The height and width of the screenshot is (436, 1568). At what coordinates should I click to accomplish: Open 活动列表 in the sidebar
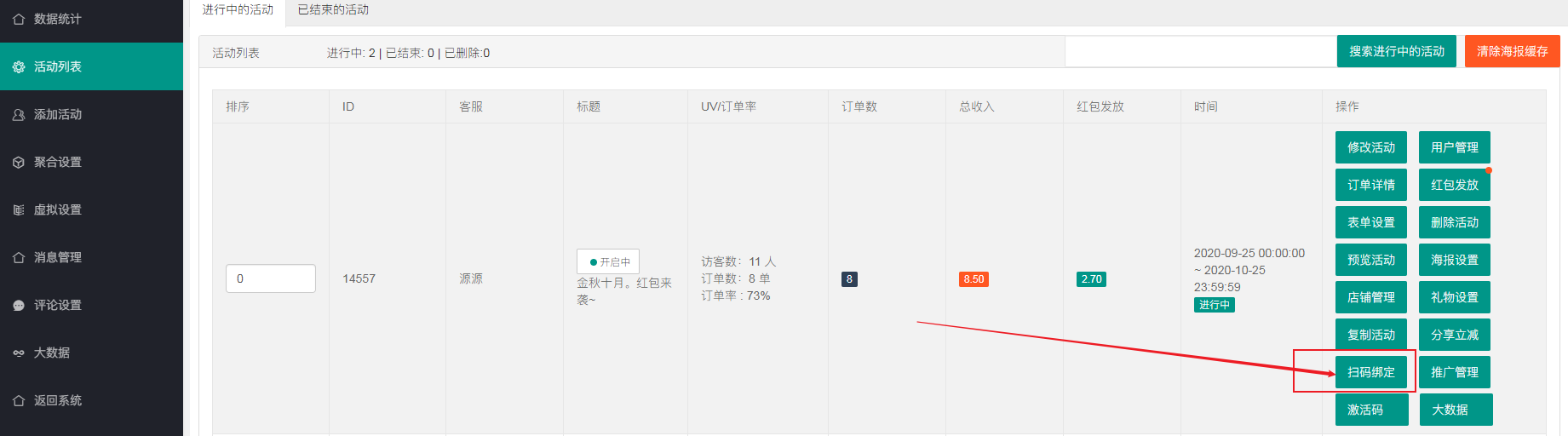pyautogui.click(x=91, y=66)
